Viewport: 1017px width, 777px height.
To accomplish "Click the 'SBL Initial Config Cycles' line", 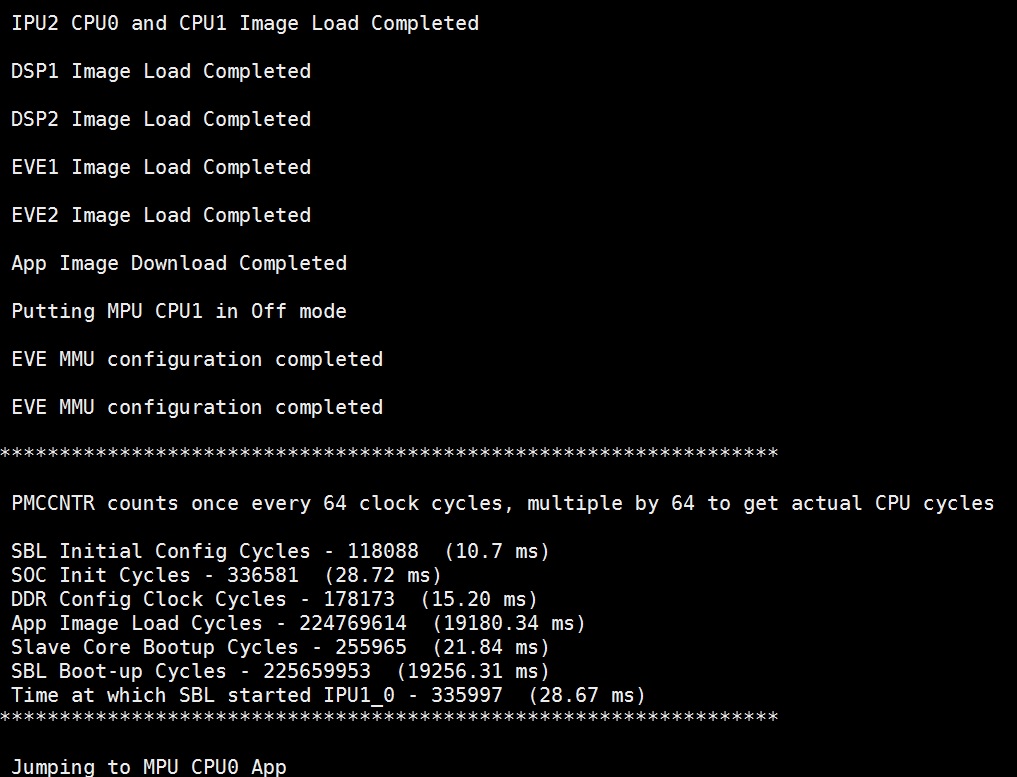I will [280, 551].
